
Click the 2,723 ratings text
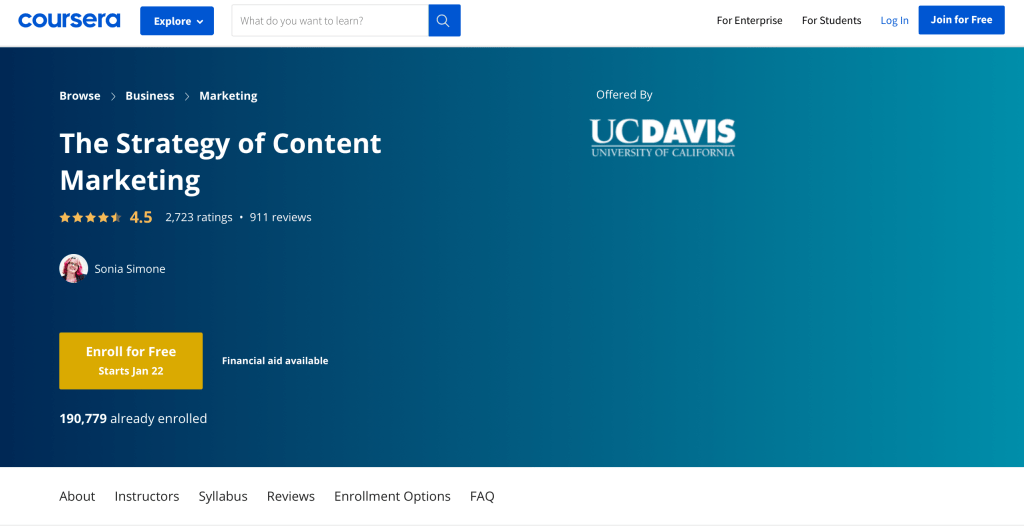199,217
